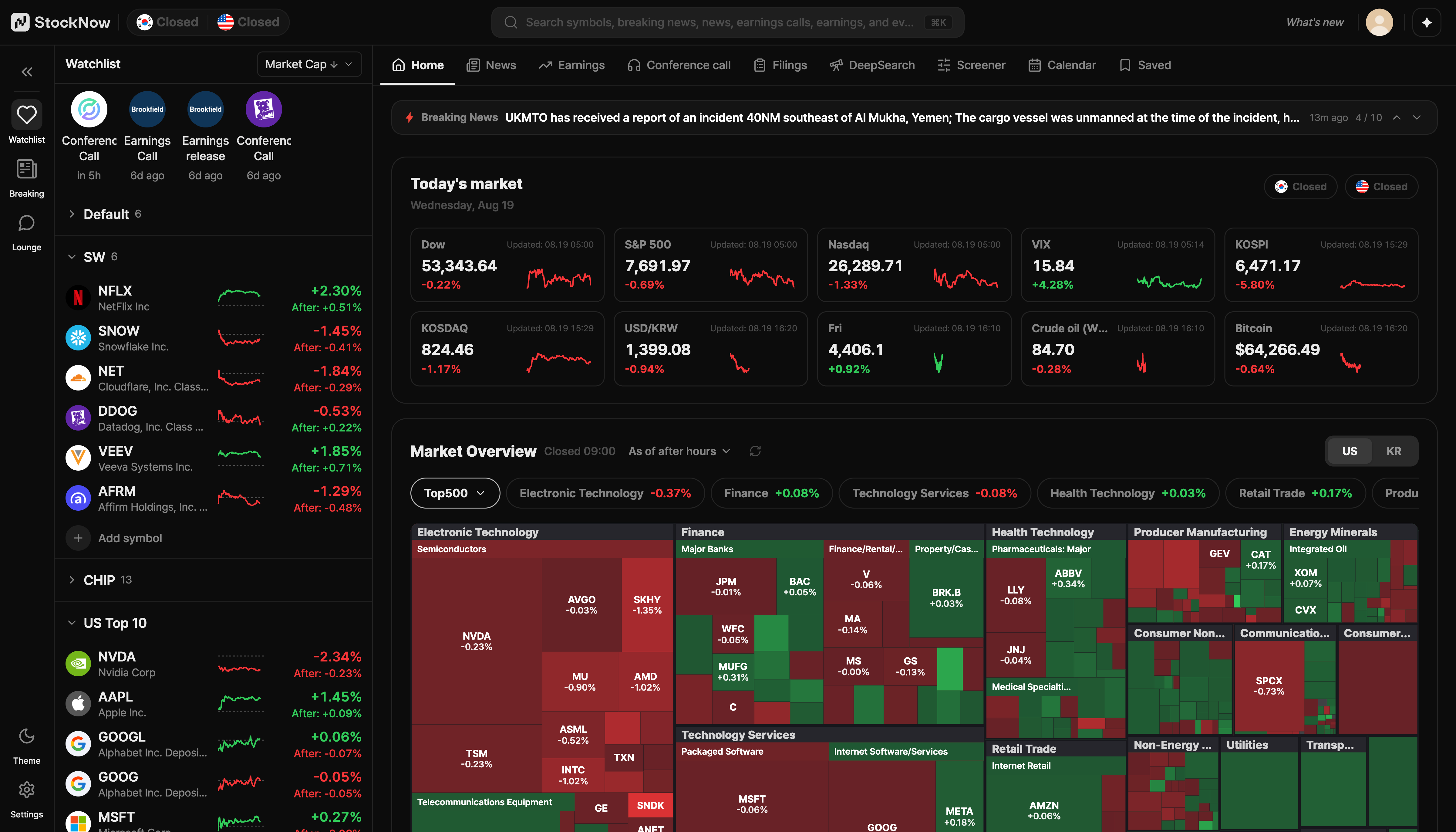Open the breaking news UKMTO headline
Viewport: 1456px width, 832px height.
click(902, 118)
